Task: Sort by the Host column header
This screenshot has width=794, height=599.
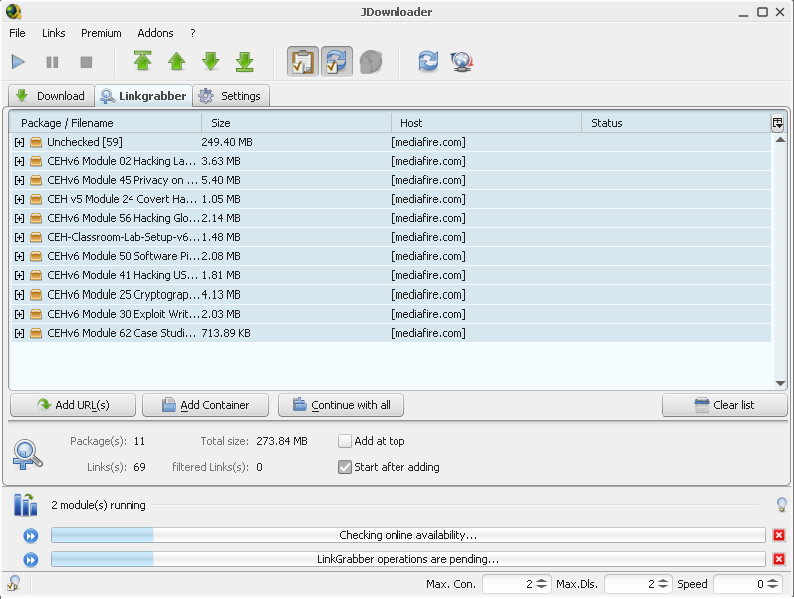Action: pyautogui.click(x=486, y=123)
